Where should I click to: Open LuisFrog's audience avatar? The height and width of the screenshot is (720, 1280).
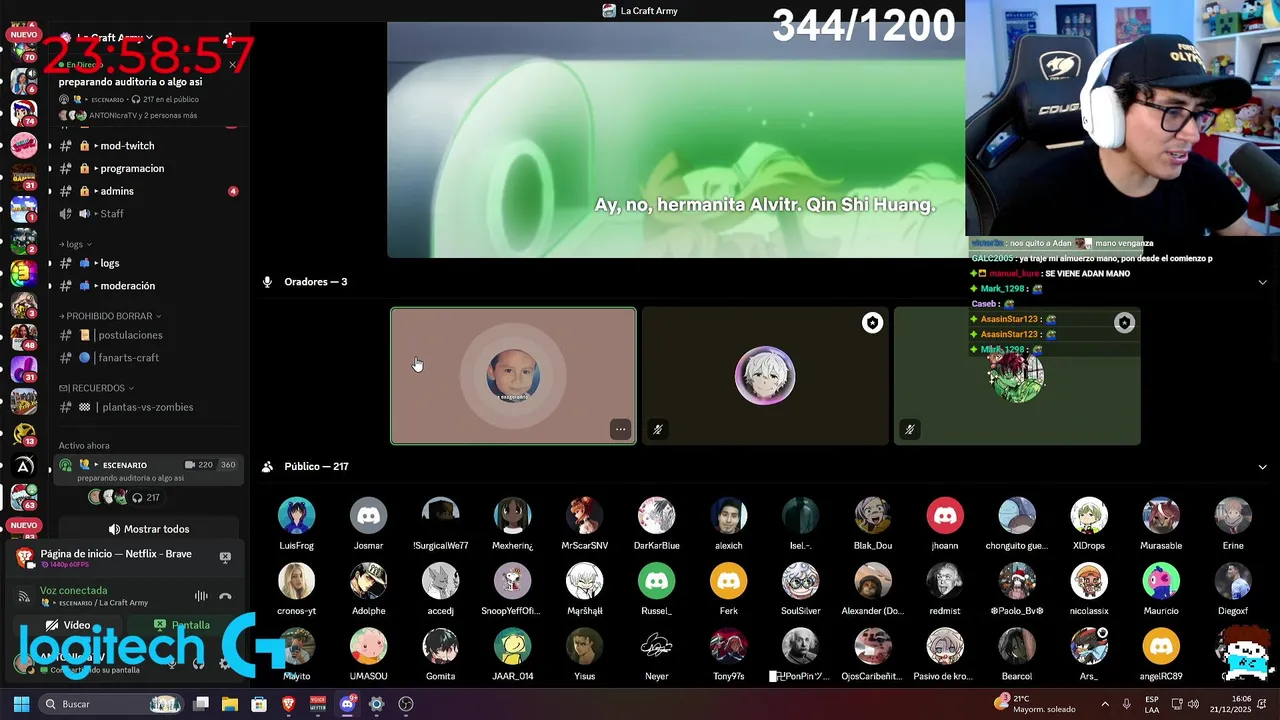pyautogui.click(x=296, y=516)
